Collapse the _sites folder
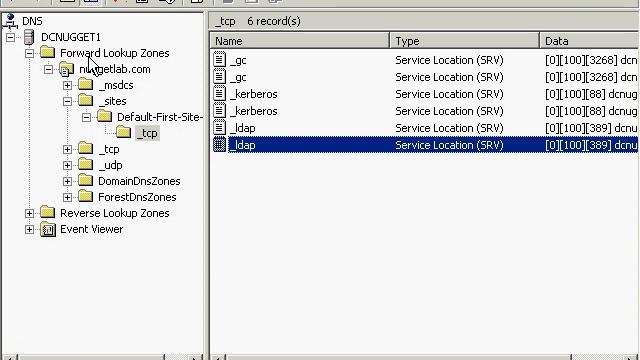 67,101
